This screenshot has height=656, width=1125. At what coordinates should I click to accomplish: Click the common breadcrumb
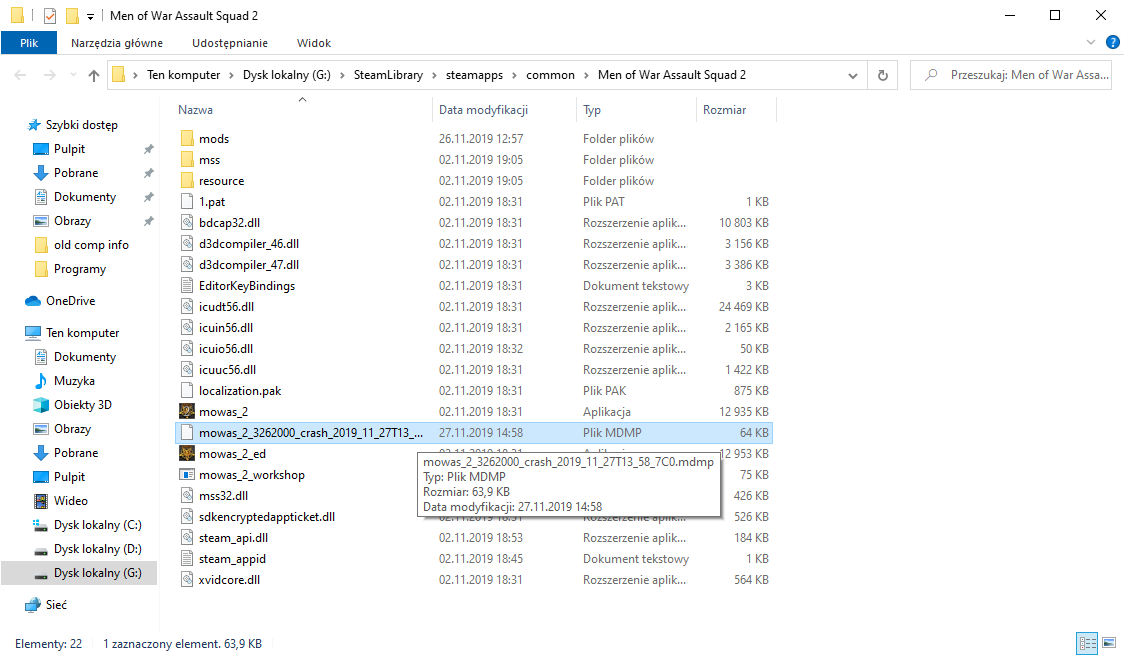point(550,75)
